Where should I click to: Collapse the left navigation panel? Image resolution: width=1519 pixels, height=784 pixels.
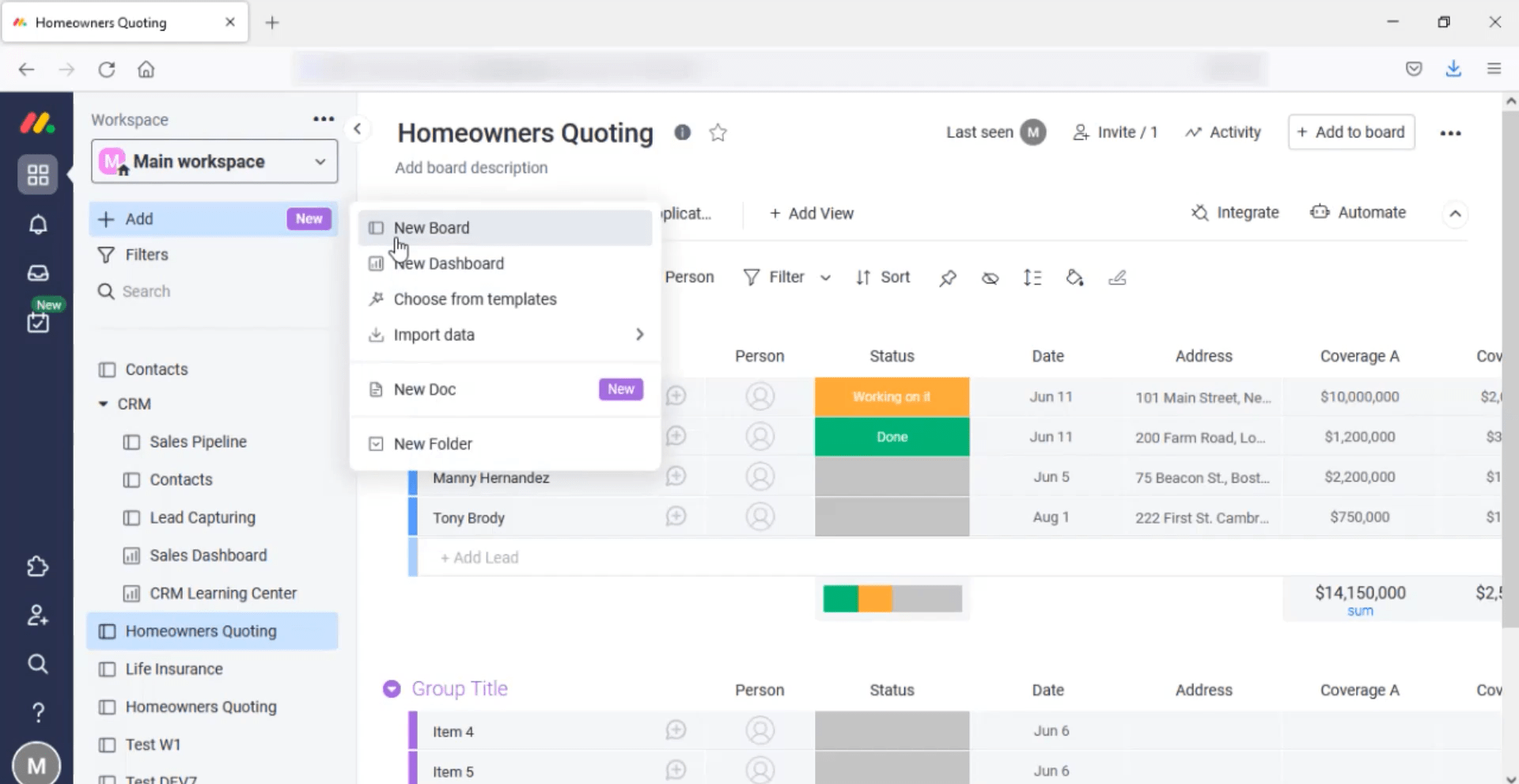pos(358,129)
